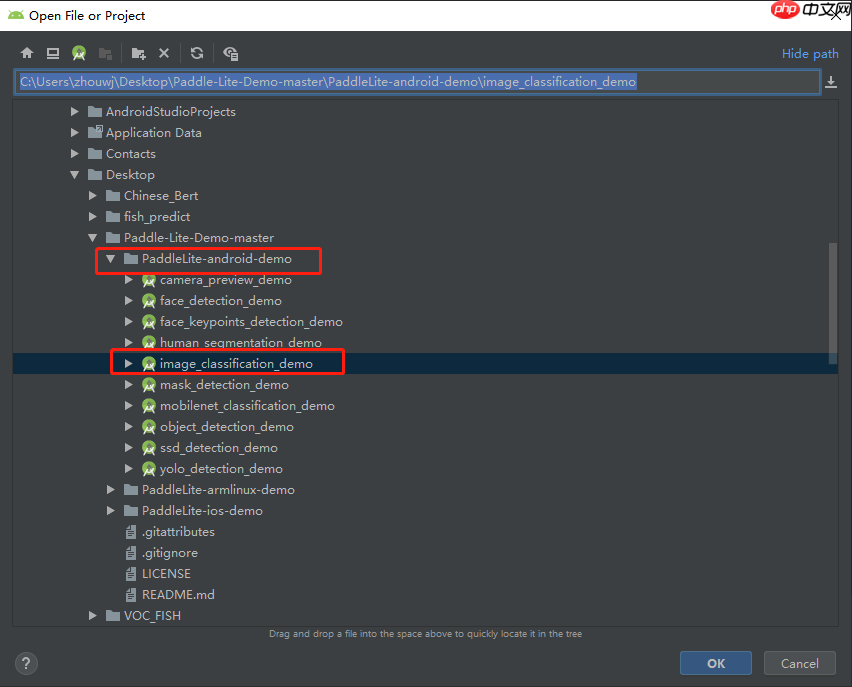Expand the PaddleLite-ios-demo folder
The width and height of the screenshot is (852, 687).
pos(111,511)
